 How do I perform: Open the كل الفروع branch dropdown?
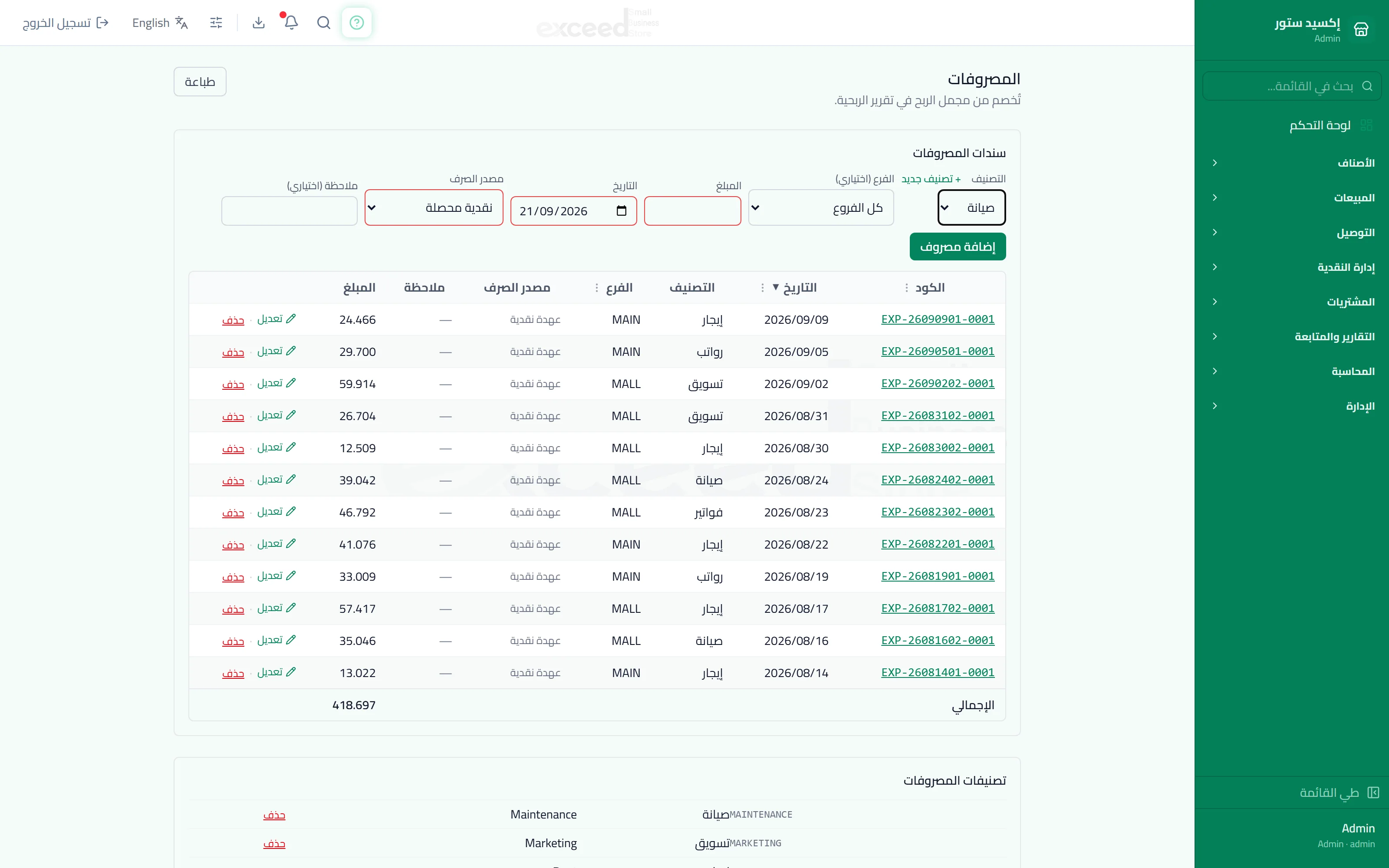[821, 207]
